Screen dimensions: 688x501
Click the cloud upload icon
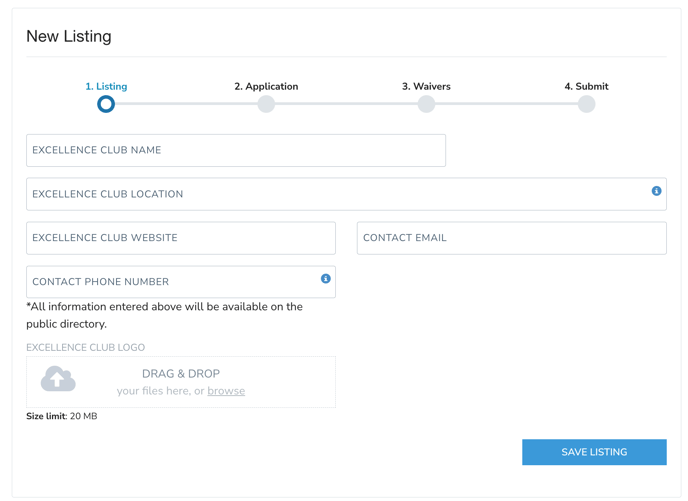[58, 379]
